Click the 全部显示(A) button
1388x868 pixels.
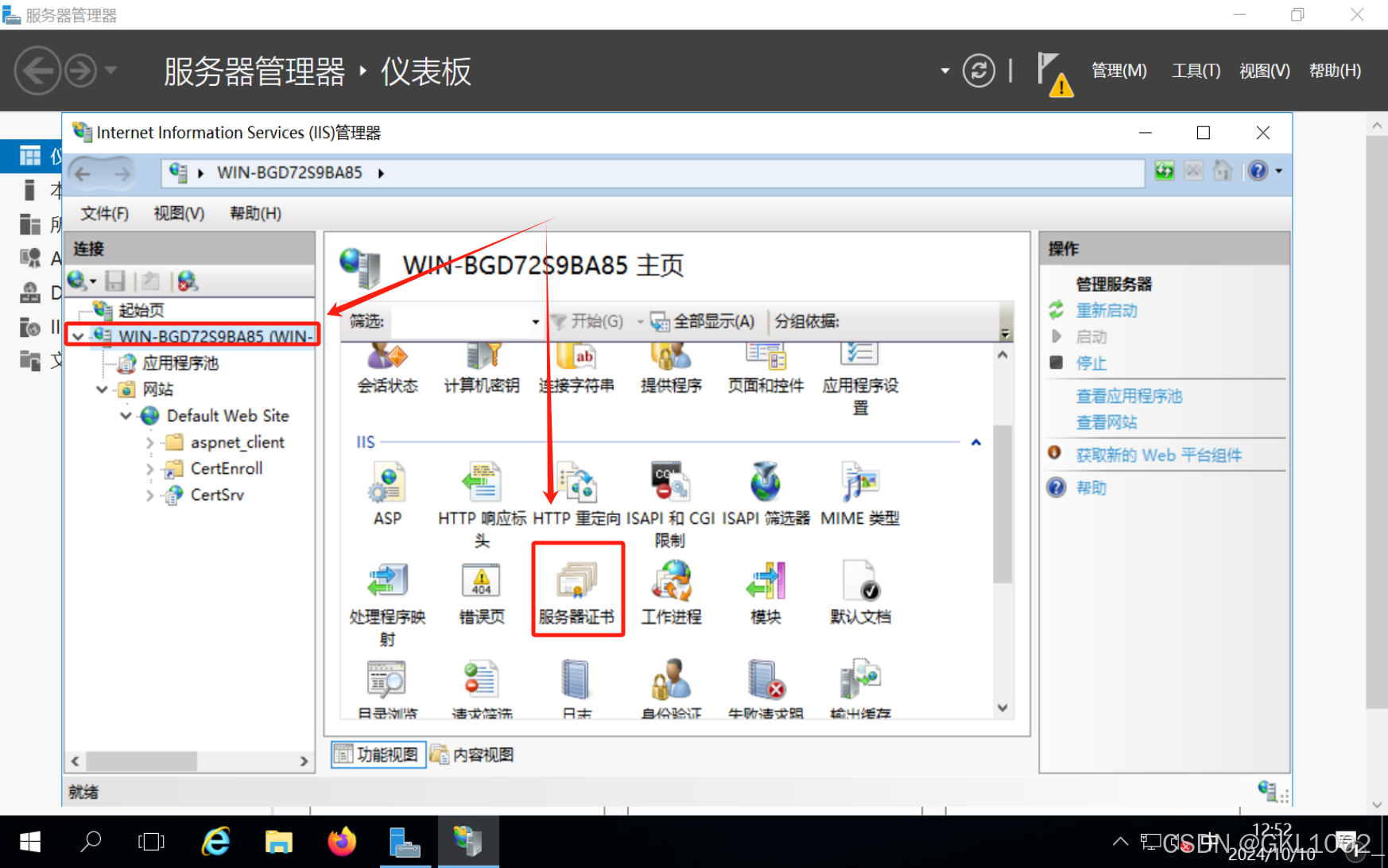click(x=703, y=321)
